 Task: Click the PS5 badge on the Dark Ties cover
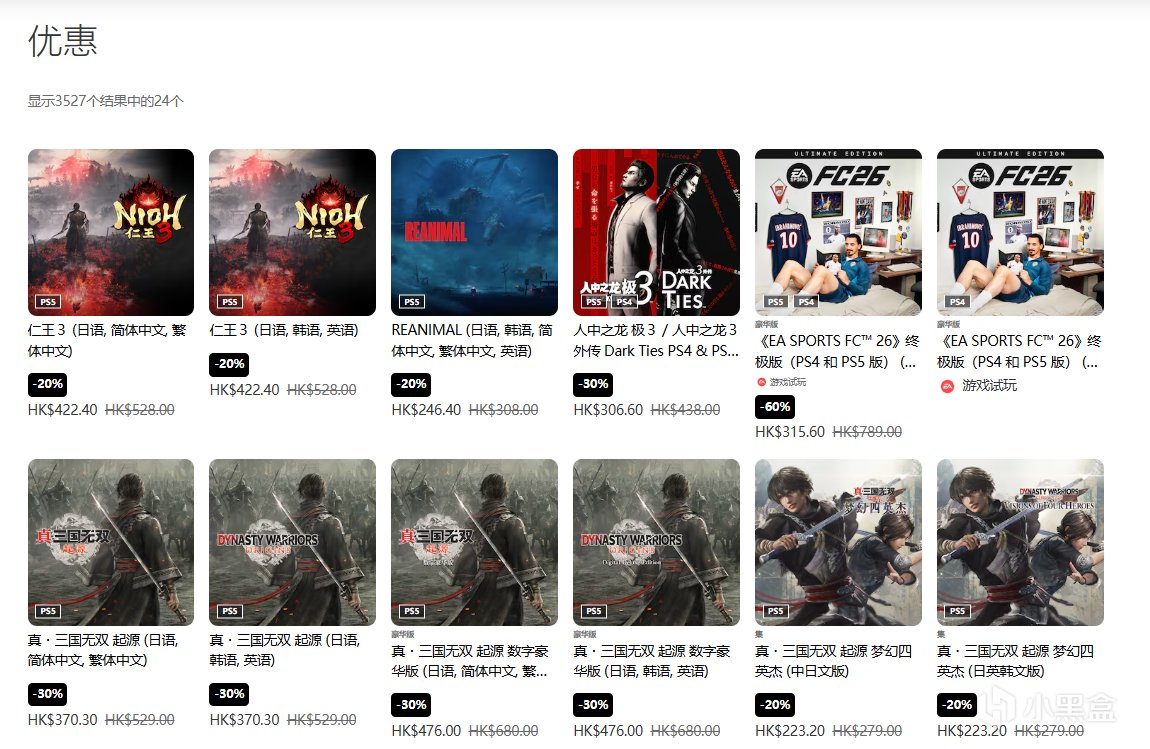(594, 302)
